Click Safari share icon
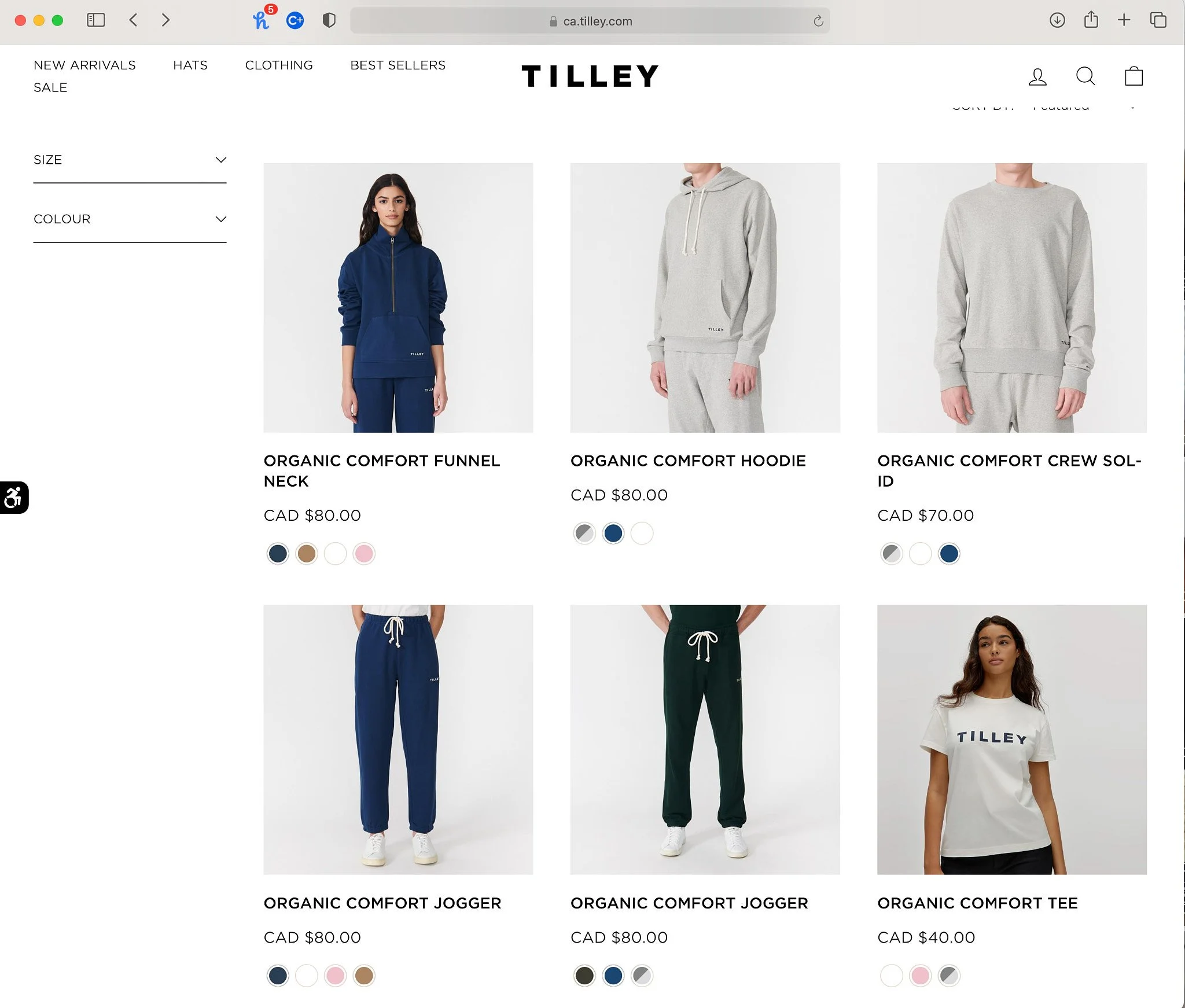The width and height of the screenshot is (1185, 1008). click(1091, 20)
